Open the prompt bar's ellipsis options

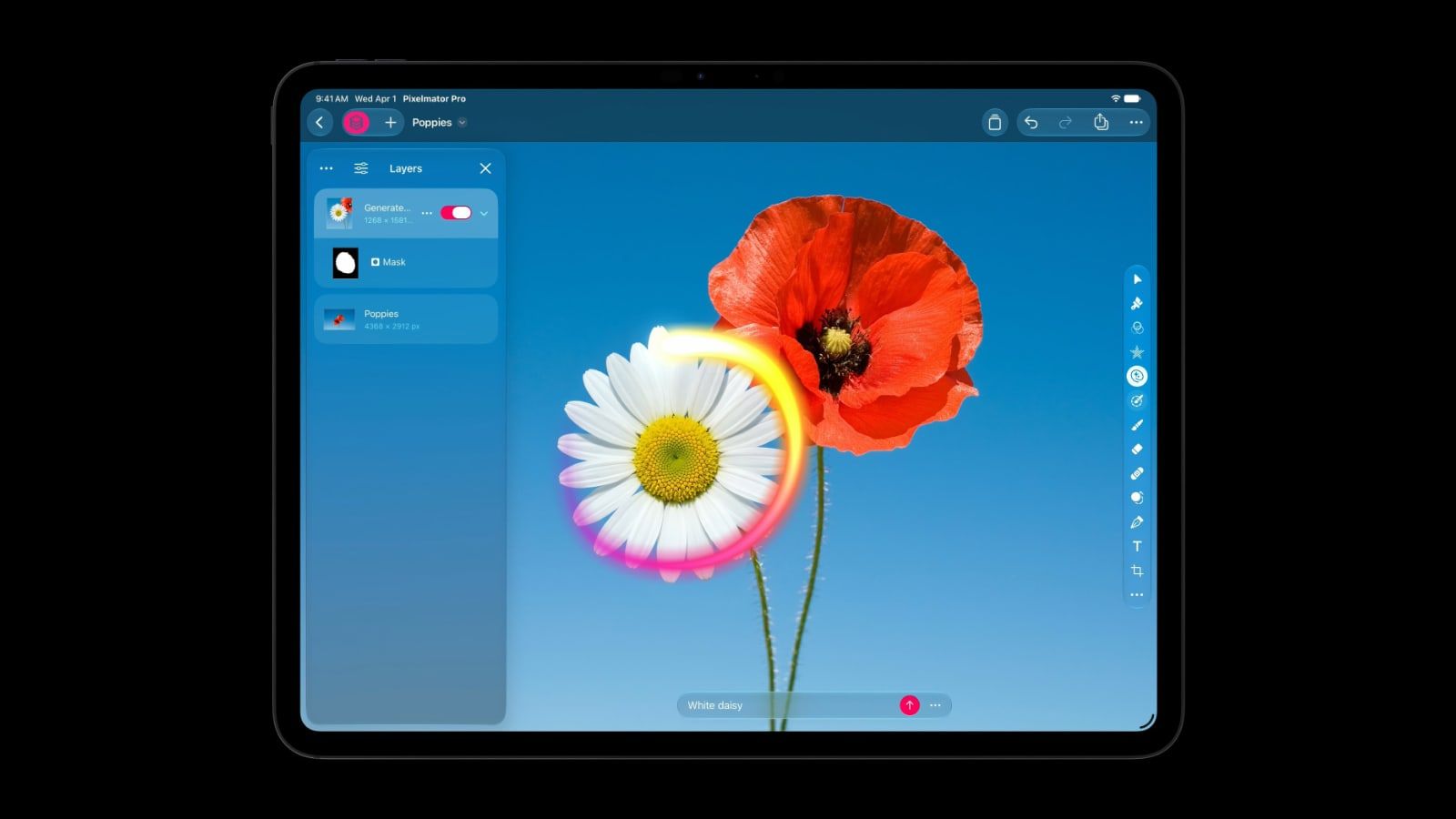click(935, 705)
